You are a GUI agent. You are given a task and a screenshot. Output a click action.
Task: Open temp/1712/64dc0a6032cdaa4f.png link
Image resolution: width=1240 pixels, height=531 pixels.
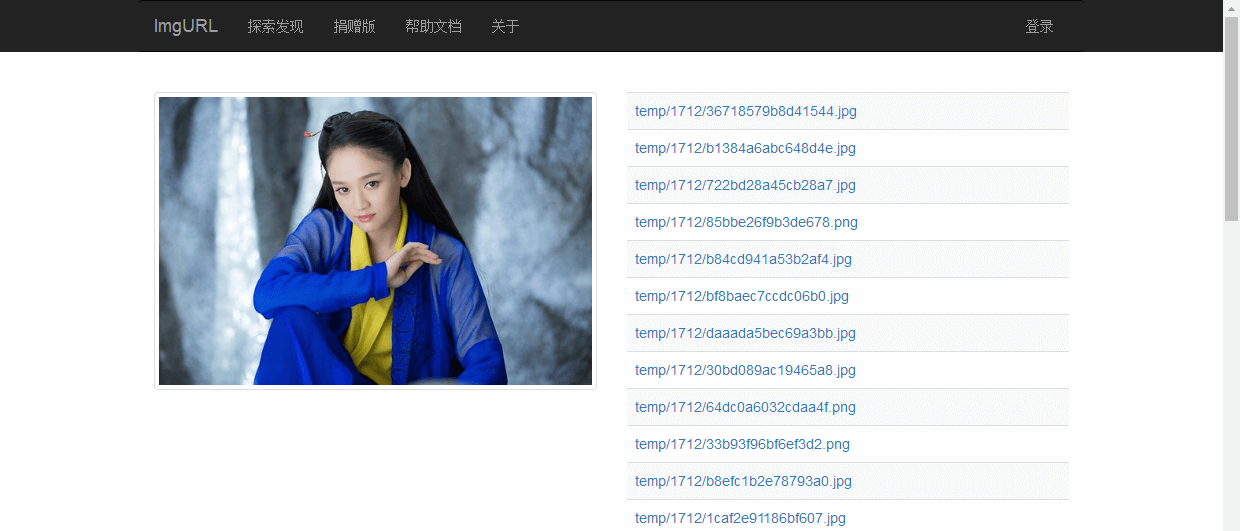pos(745,407)
